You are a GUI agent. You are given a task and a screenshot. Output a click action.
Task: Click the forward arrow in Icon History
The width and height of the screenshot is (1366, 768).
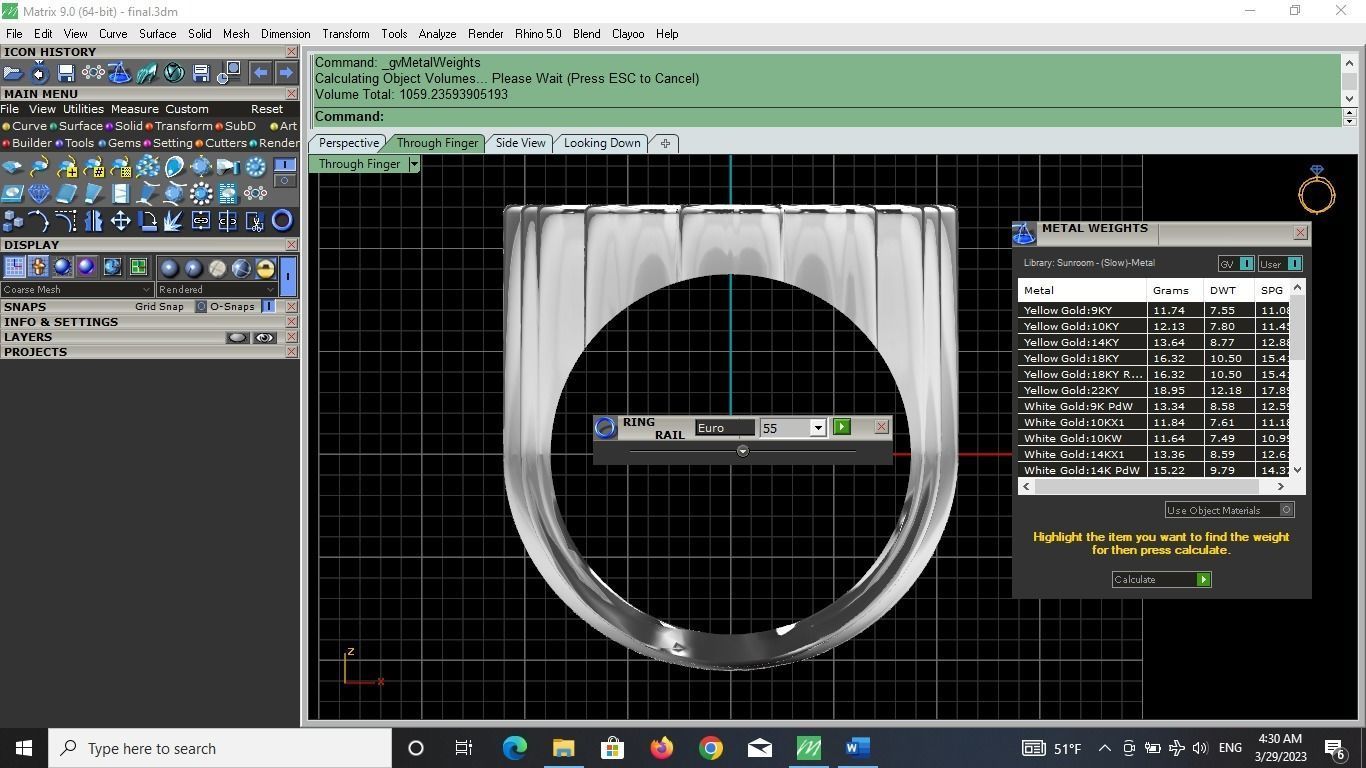tap(286, 72)
